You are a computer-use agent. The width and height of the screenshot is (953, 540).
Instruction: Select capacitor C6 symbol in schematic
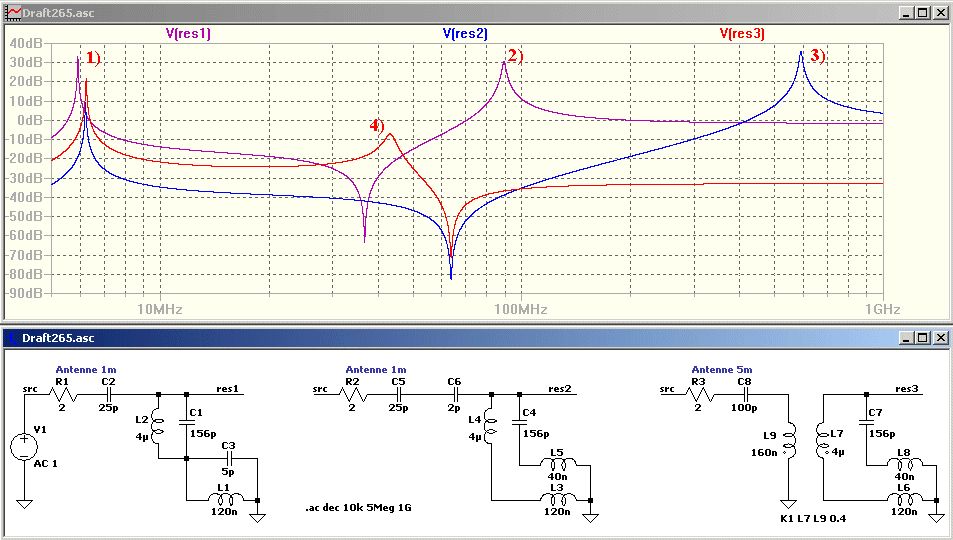[456, 394]
